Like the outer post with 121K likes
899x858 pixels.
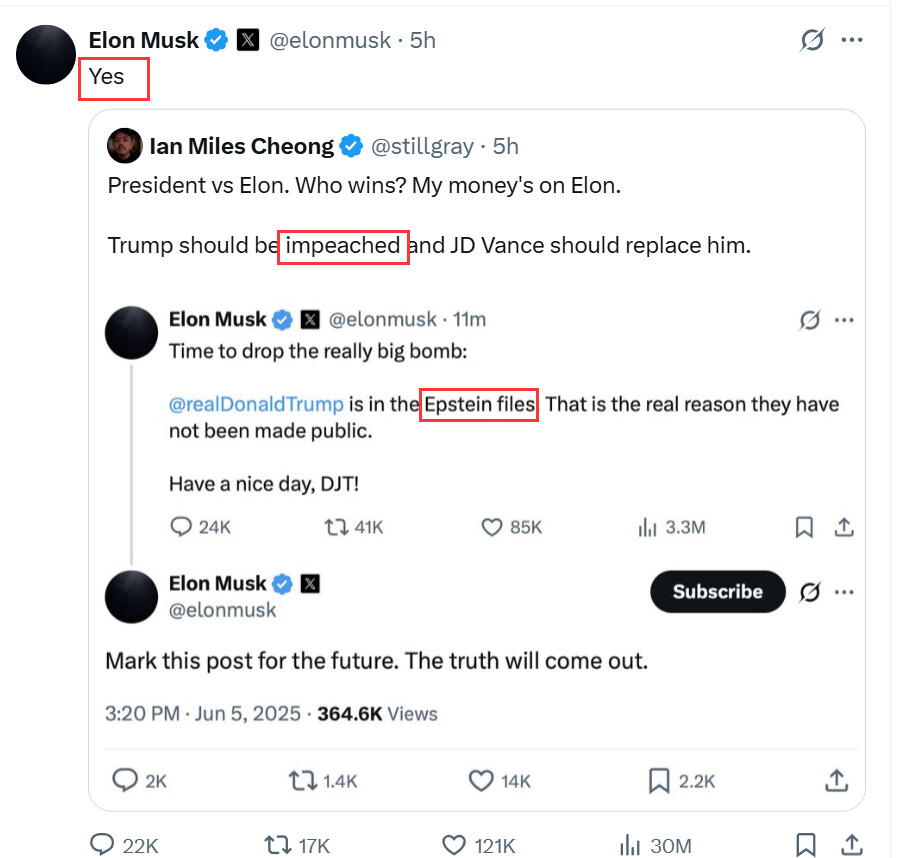point(453,845)
